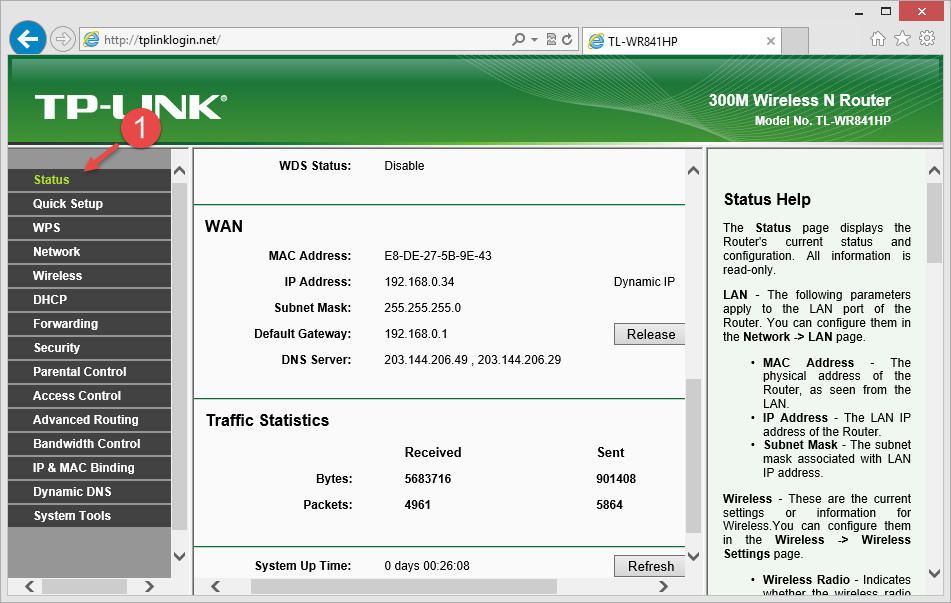Click sent packets value 5864
The image size is (951, 603).
[x=609, y=505]
